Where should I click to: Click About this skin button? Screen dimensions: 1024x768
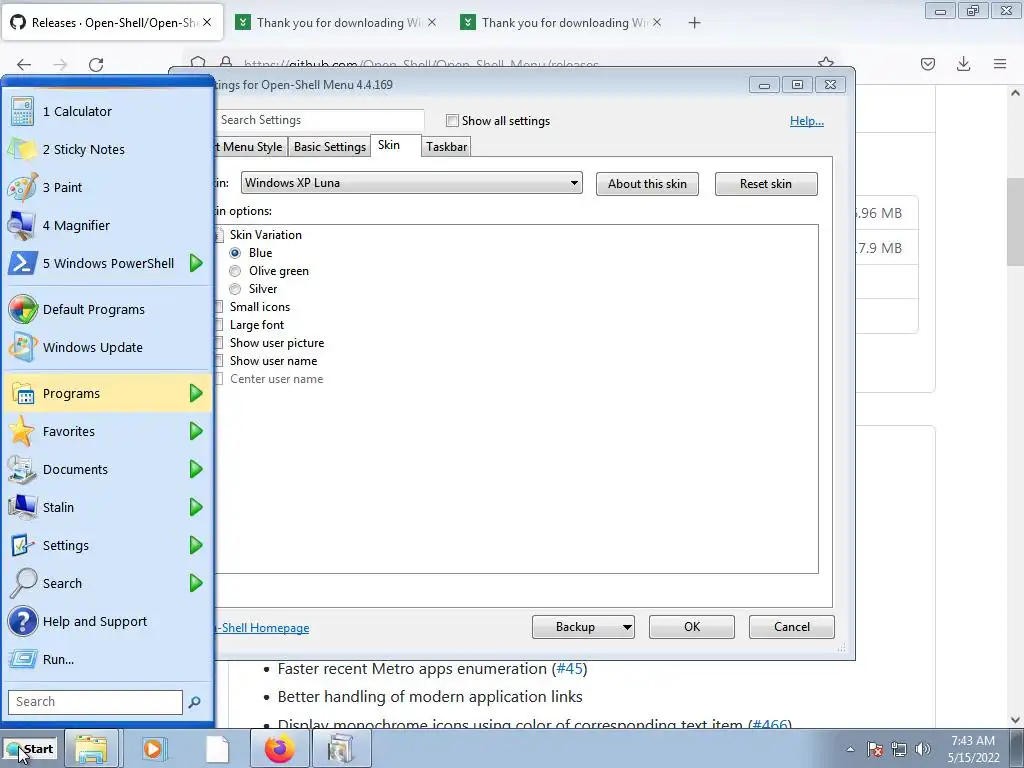click(x=647, y=184)
